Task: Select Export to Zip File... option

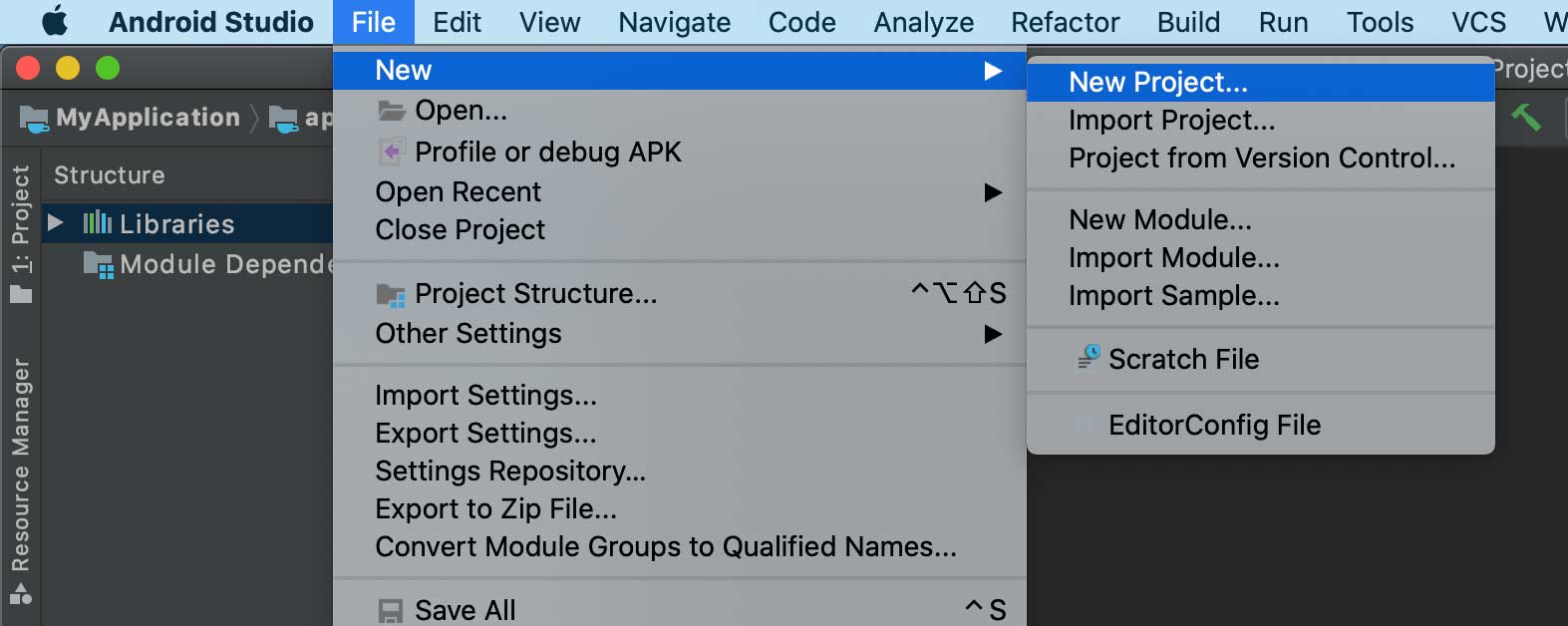Action: (x=495, y=509)
